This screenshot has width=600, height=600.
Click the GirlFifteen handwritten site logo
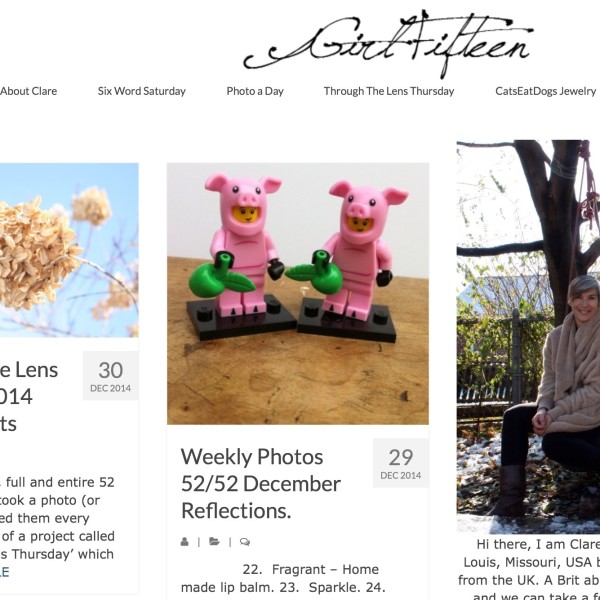[388, 43]
